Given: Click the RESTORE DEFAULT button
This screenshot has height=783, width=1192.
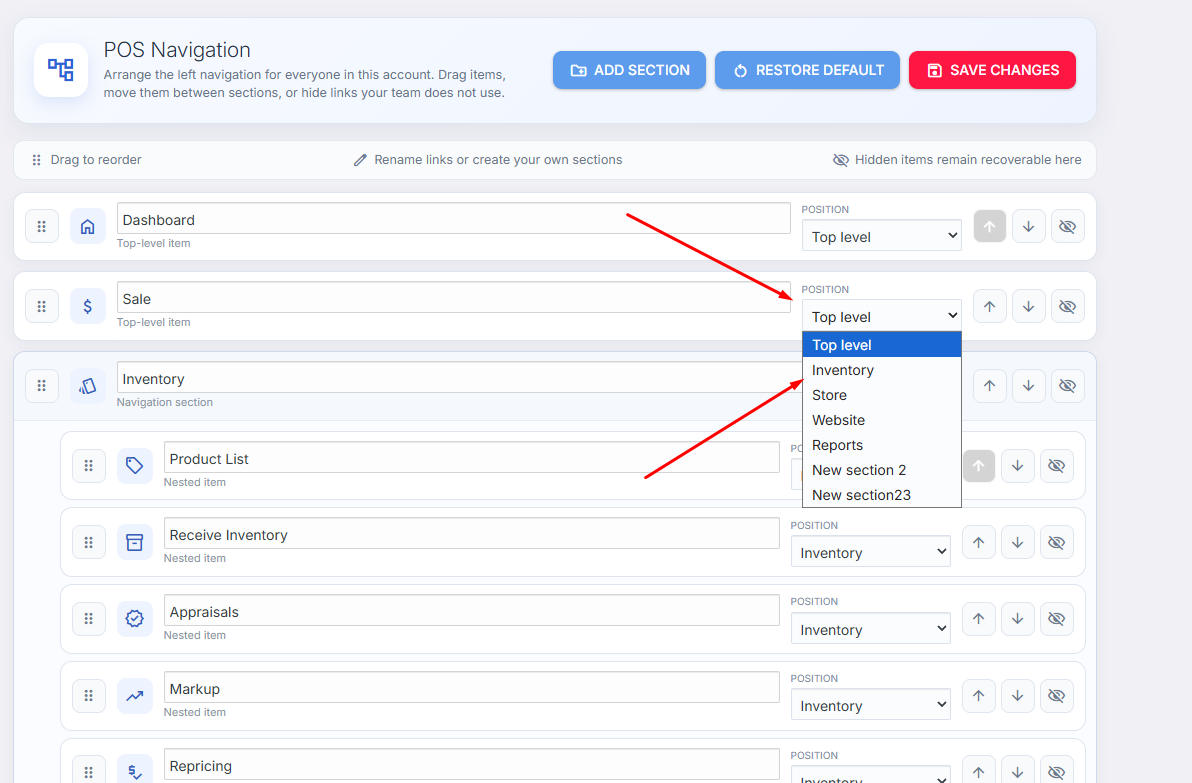Looking at the screenshot, I should (x=807, y=70).
